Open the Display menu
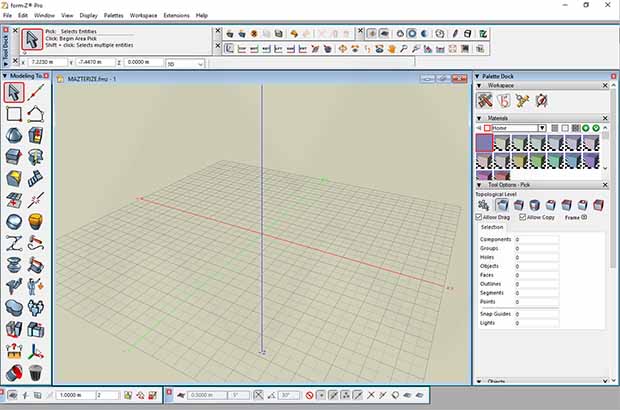The height and width of the screenshot is (410, 620). click(x=89, y=15)
